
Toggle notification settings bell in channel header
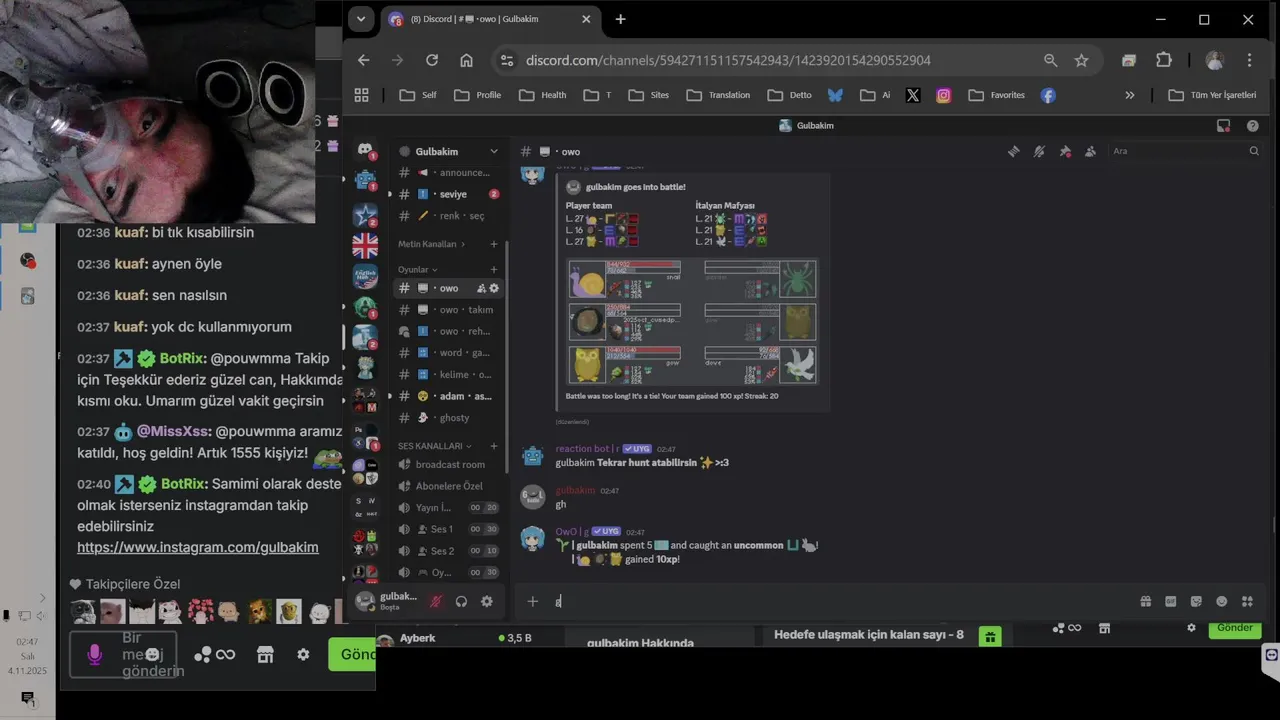pos(1039,151)
